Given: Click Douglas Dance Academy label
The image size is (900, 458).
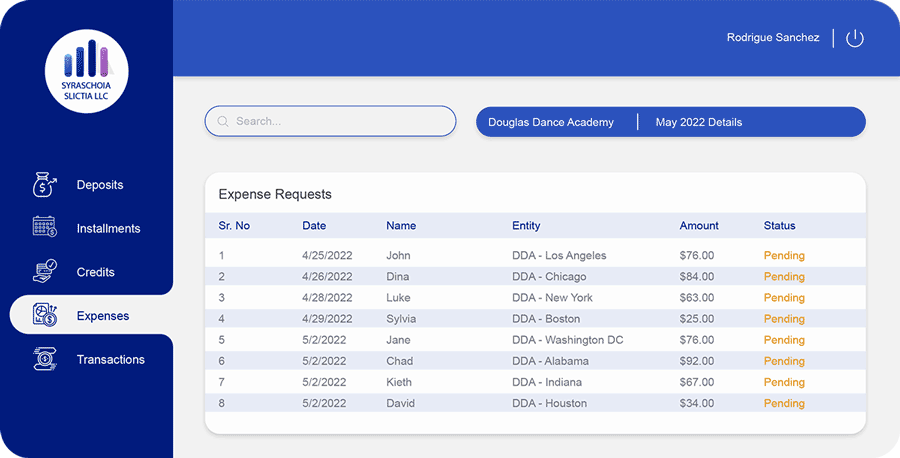Looking at the screenshot, I should (x=550, y=122).
